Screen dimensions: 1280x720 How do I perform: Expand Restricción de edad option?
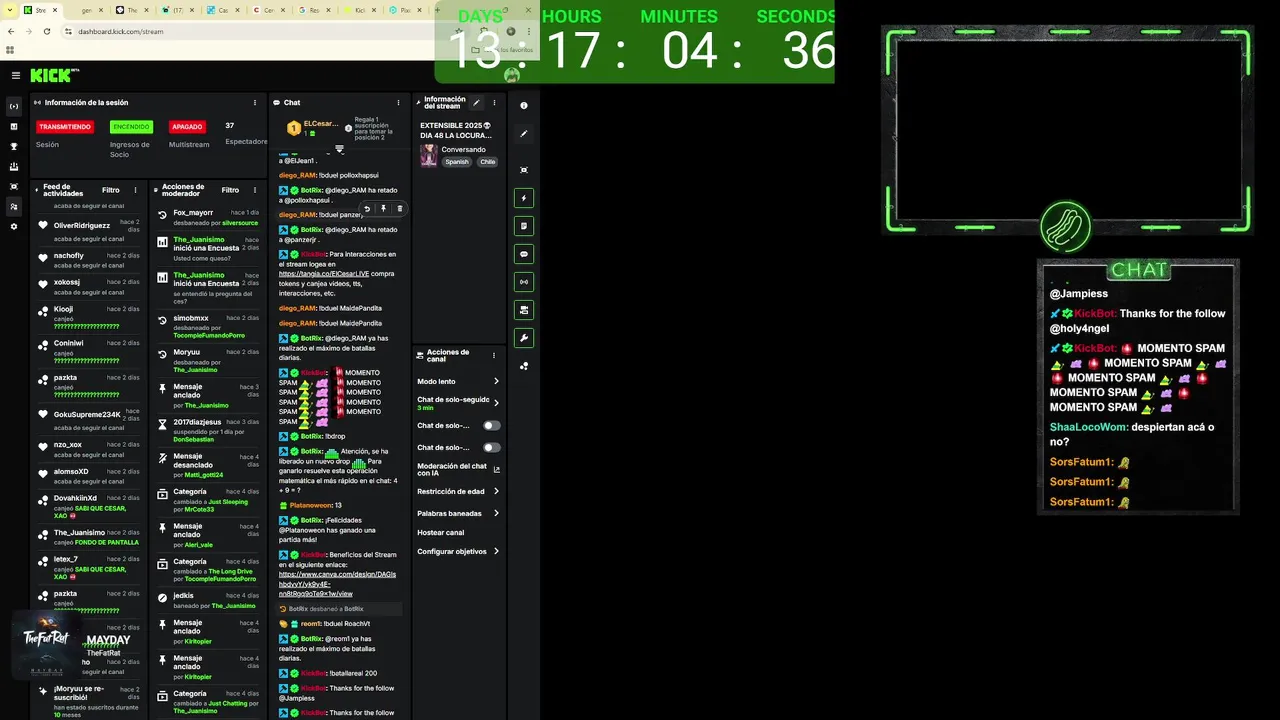458,491
